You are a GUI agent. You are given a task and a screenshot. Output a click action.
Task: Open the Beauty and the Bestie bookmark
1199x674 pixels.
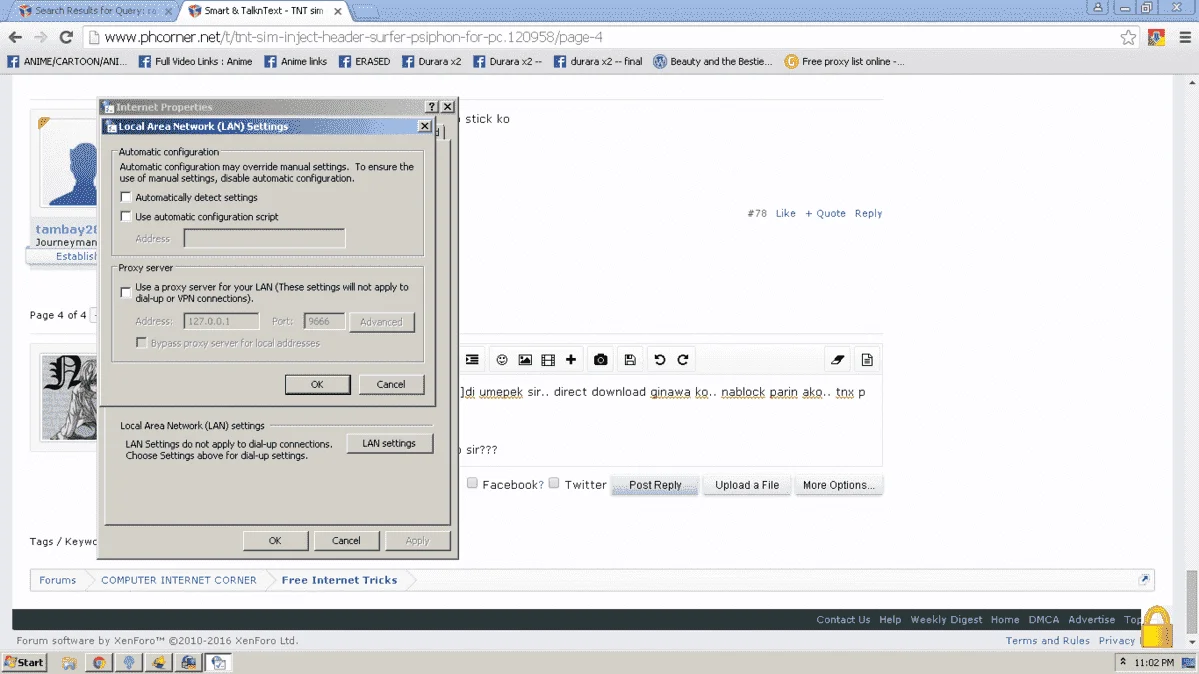(x=713, y=61)
